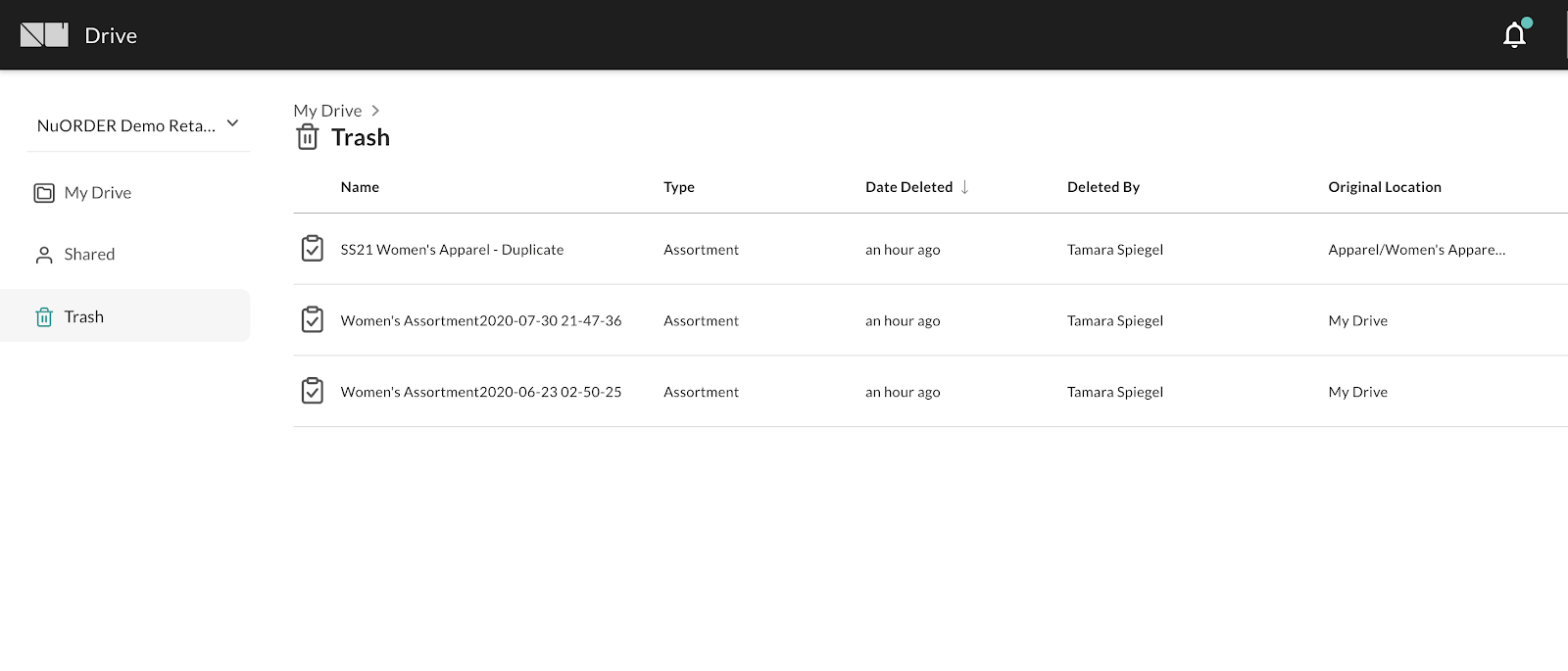The height and width of the screenshot is (671, 1568).
Task: Click My Drive location in 2020-06-23 row
Action: click(x=1357, y=392)
